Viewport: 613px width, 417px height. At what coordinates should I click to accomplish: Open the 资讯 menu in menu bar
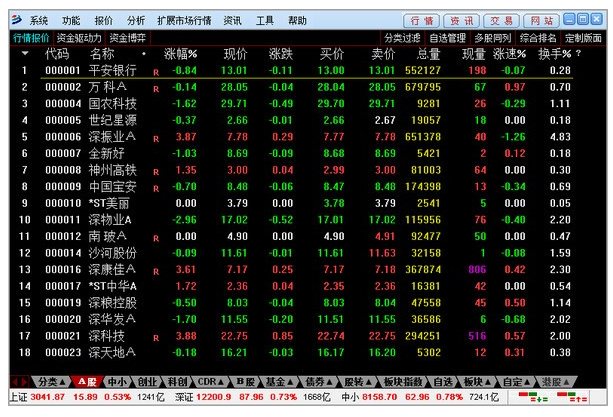pyautogui.click(x=232, y=20)
